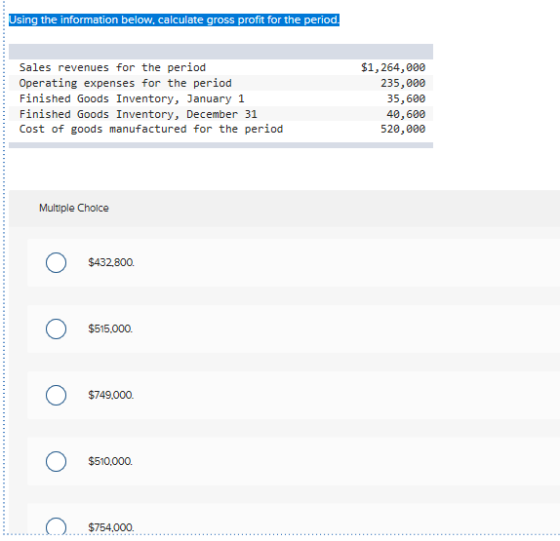Viewport: 560px width, 541px height.
Task: Click 'Finished Goods Inventory, December 31' label
Action: (x=138, y=114)
